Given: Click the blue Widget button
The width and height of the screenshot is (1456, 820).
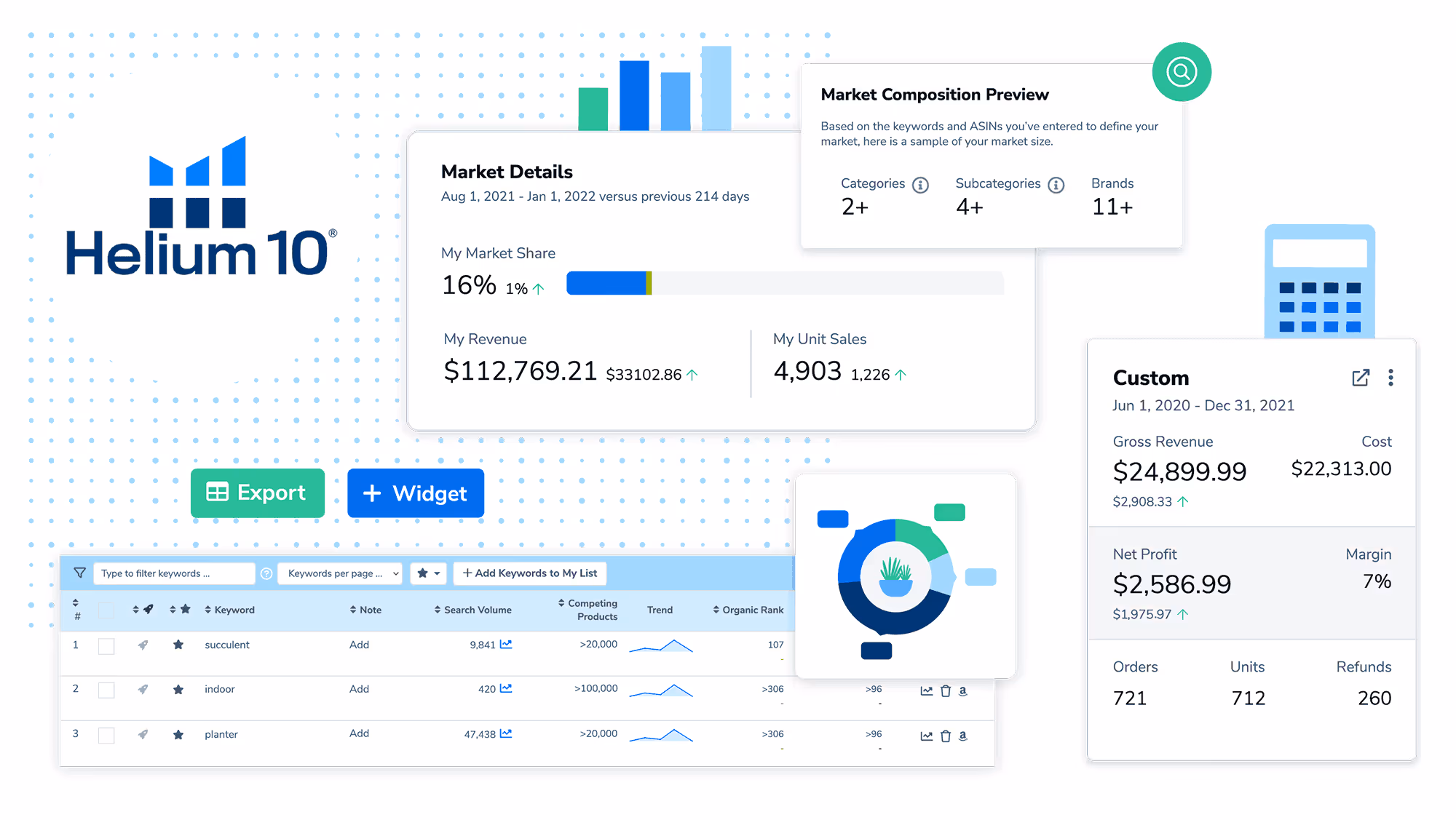Looking at the screenshot, I should [x=416, y=493].
